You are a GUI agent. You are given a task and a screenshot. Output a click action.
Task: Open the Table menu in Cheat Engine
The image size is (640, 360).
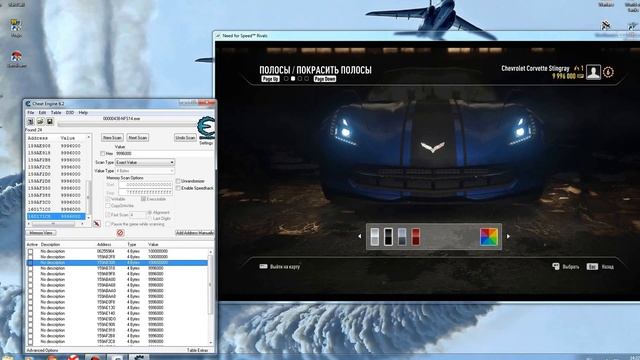[x=56, y=112]
